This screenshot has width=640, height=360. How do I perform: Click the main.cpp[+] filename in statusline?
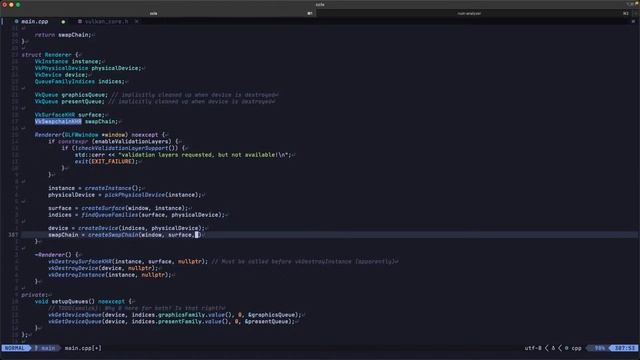83,348
